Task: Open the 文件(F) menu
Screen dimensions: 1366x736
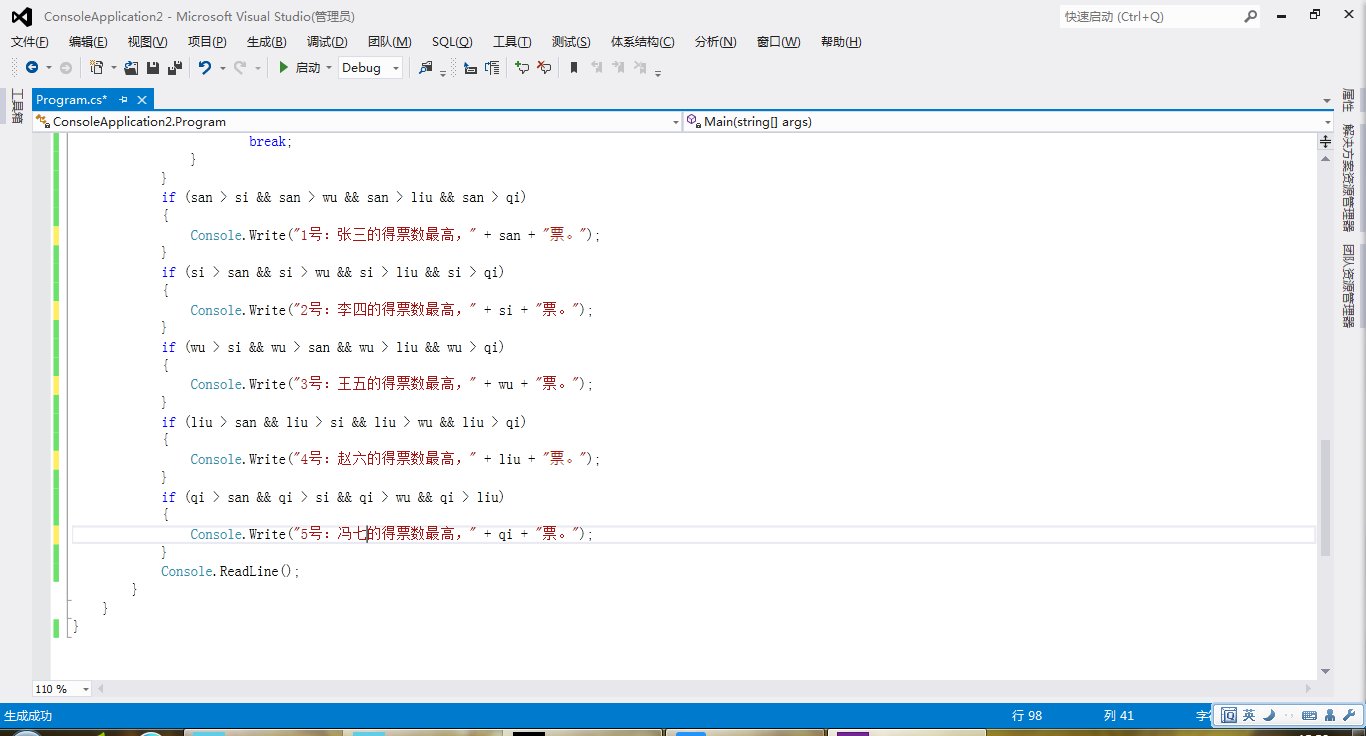Action: pos(30,41)
